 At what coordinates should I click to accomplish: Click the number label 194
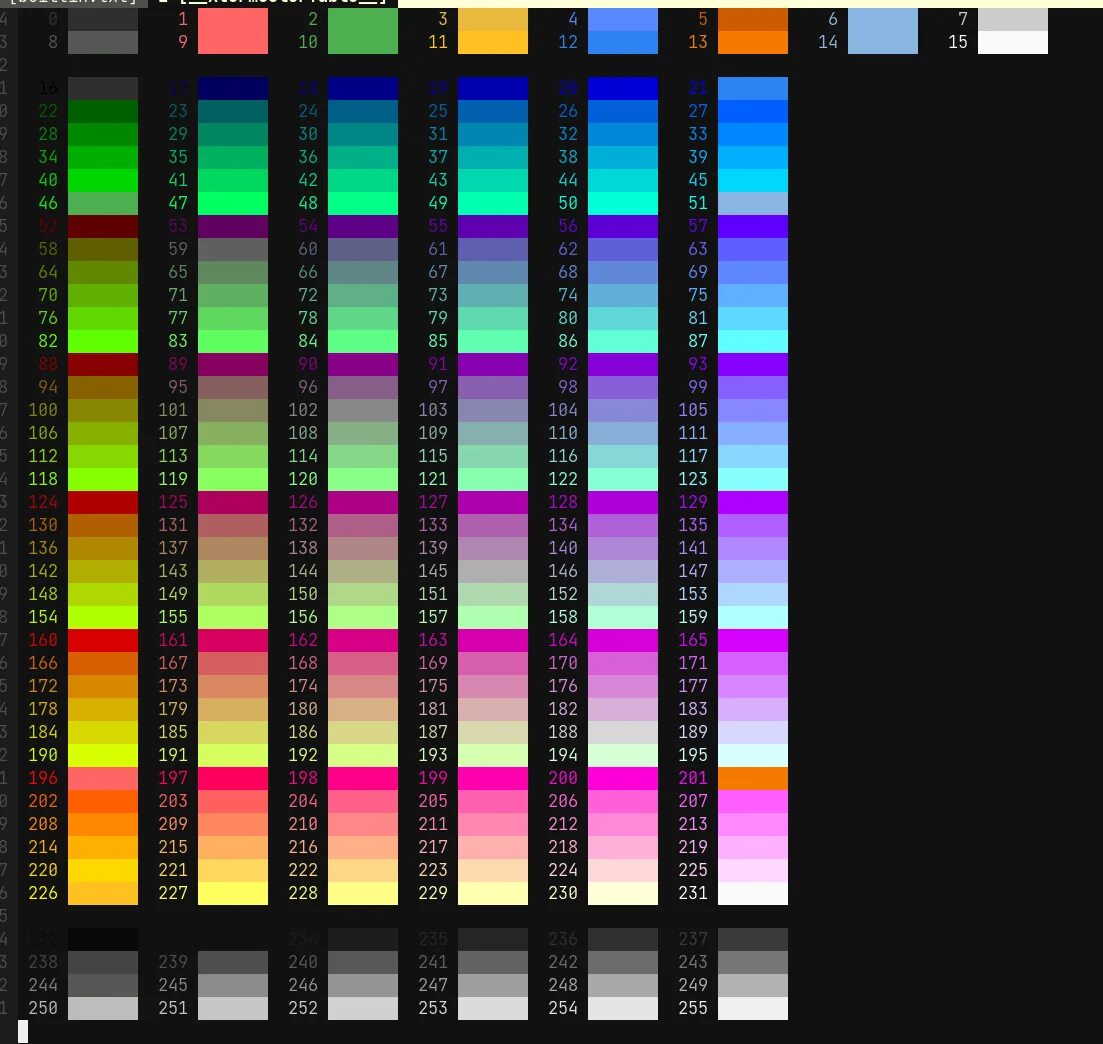point(563,755)
